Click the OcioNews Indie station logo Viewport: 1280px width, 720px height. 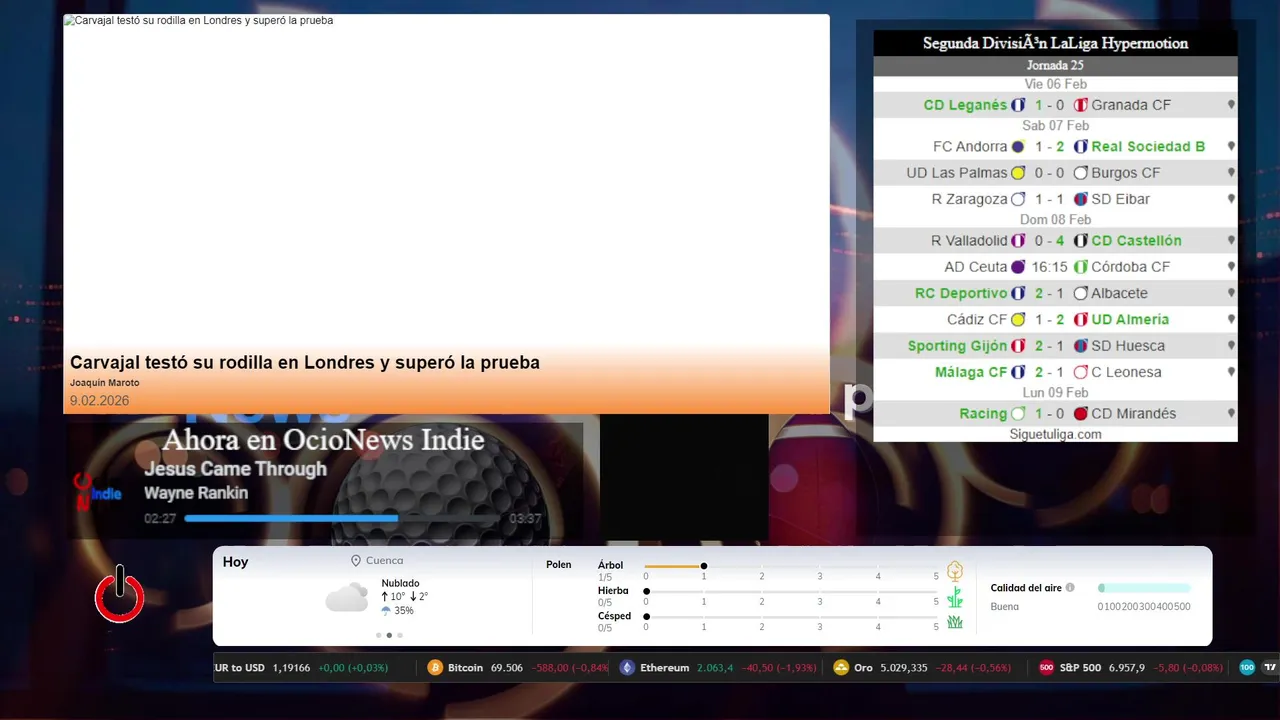click(97, 491)
